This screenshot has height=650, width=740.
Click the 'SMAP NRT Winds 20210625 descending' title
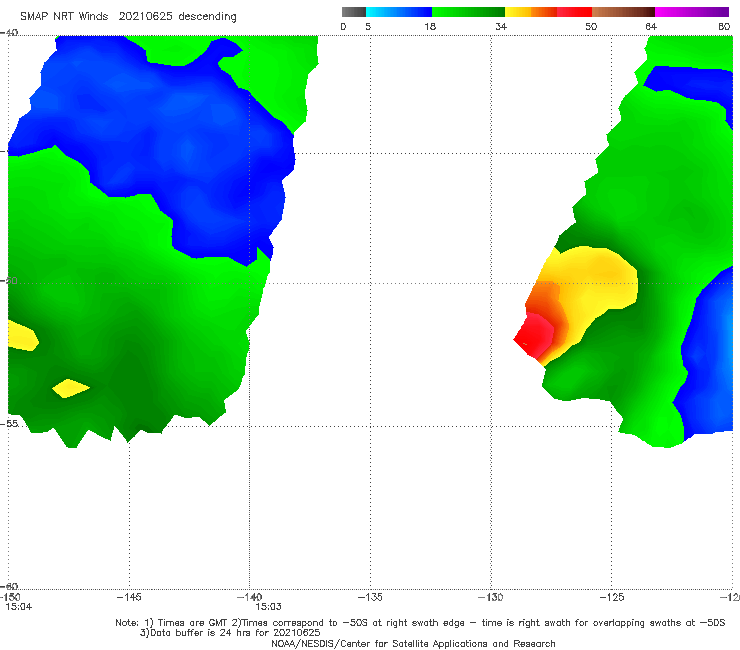click(128, 16)
